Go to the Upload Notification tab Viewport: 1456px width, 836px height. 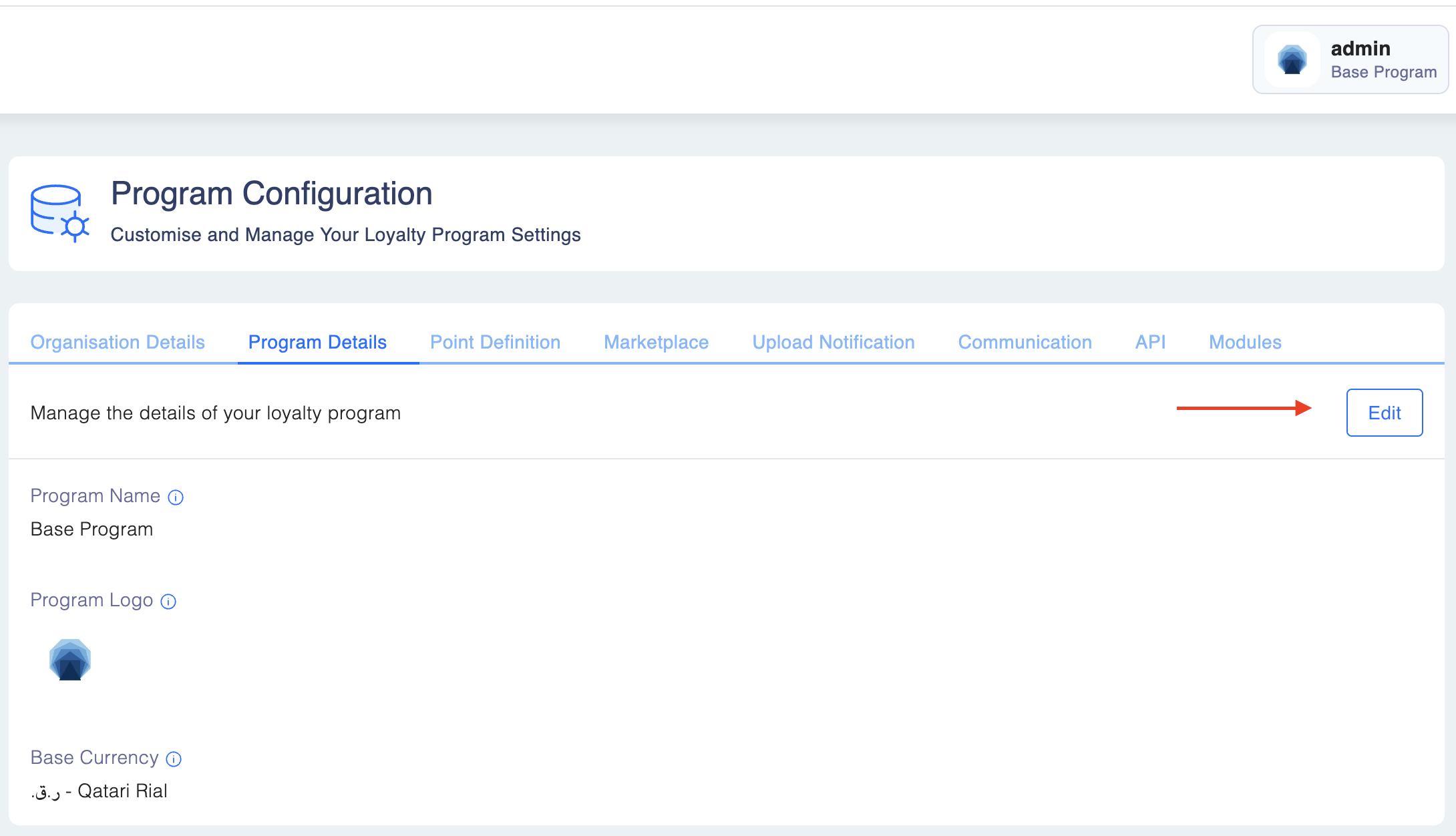click(x=833, y=342)
